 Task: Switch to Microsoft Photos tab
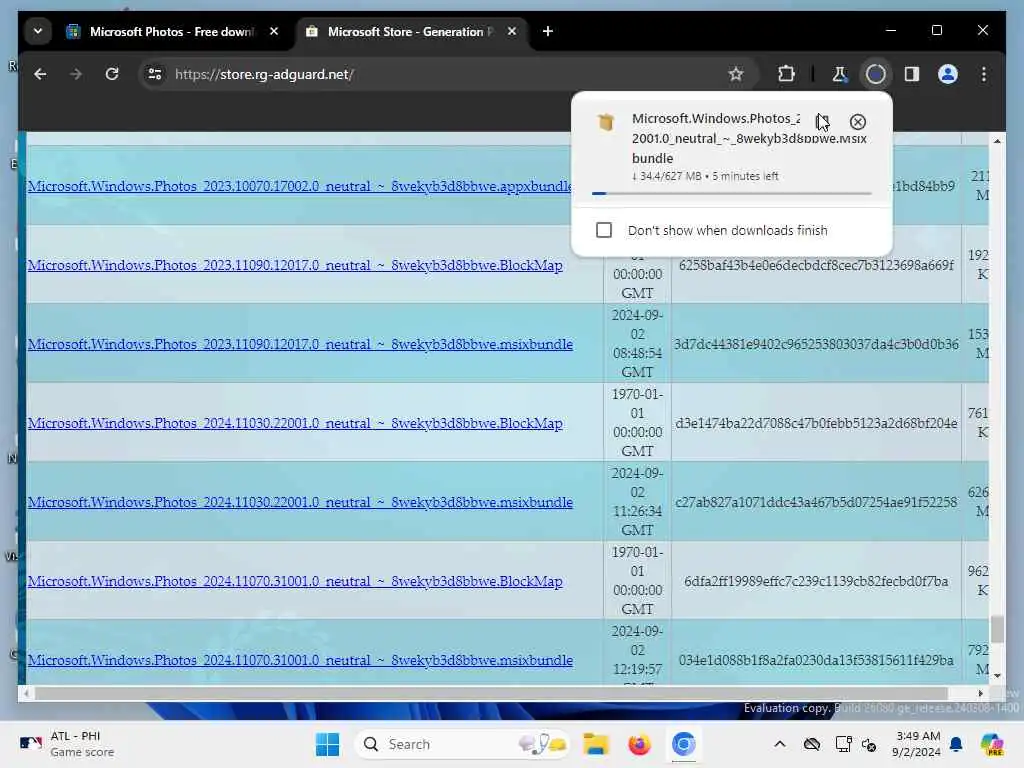(170, 31)
